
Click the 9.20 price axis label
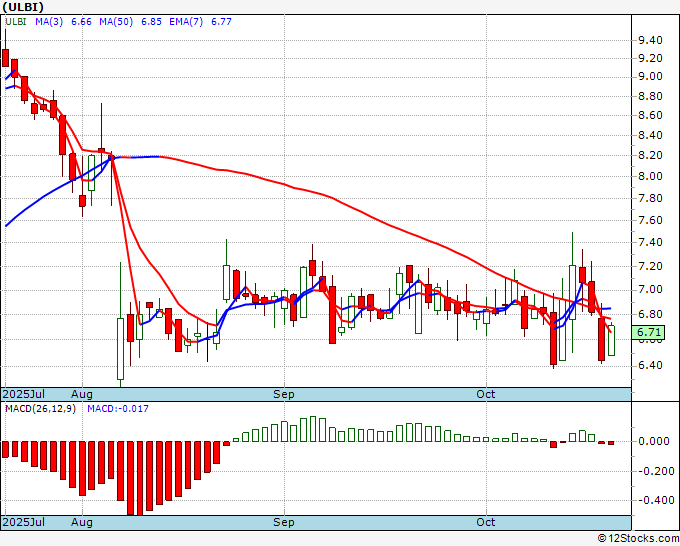point(651,59)
